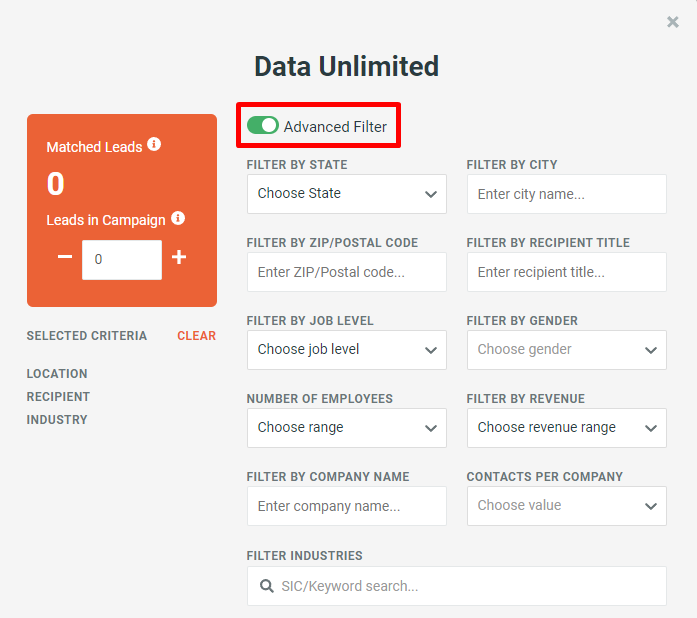Click the Matched Leads info icon
Viewport: 697px width, 618px height.
click(x=154, y=144)
